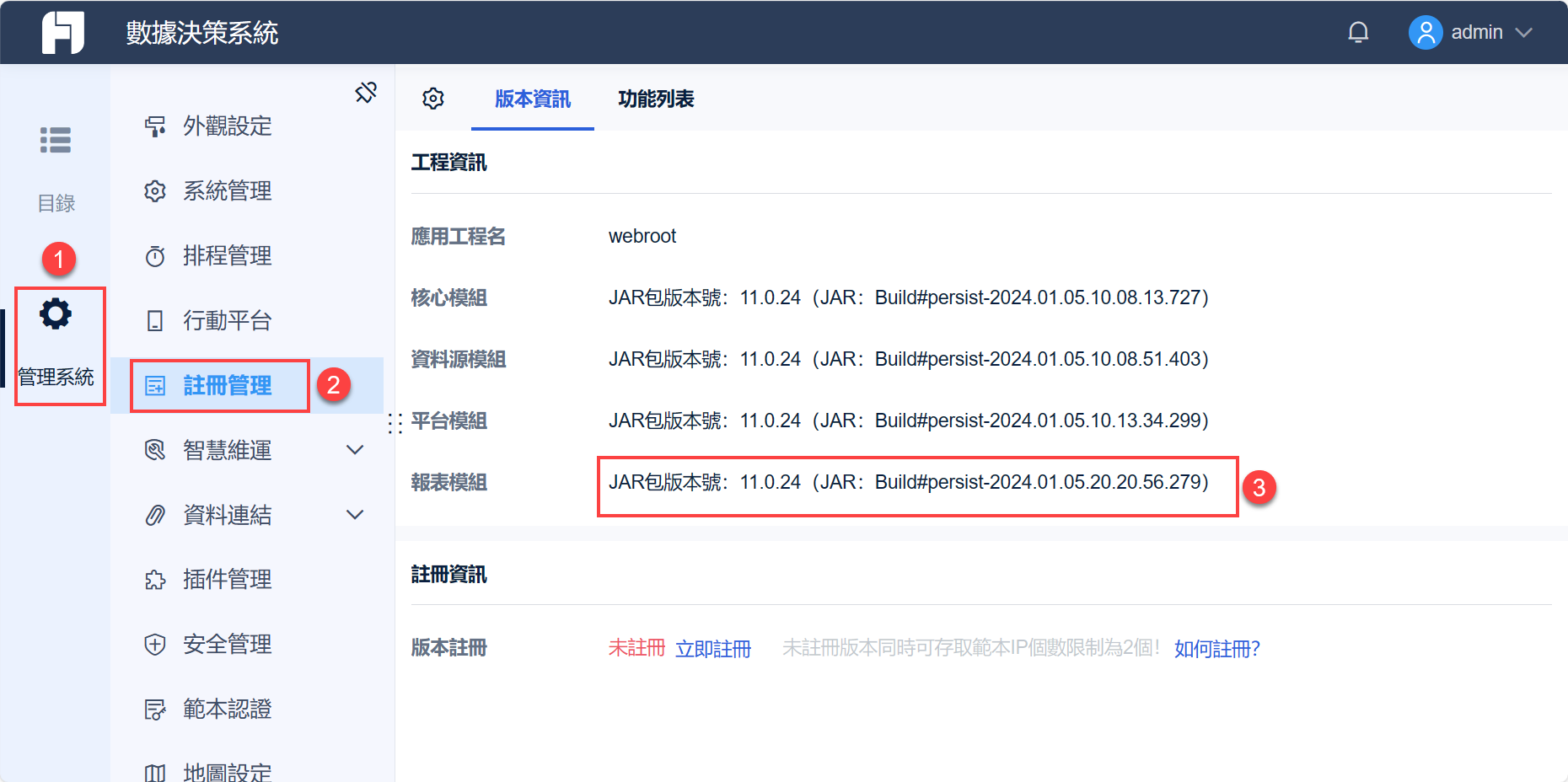Click the sidebar resize handle dots
The image size is (1568, 782).
(x=395, y=423)
